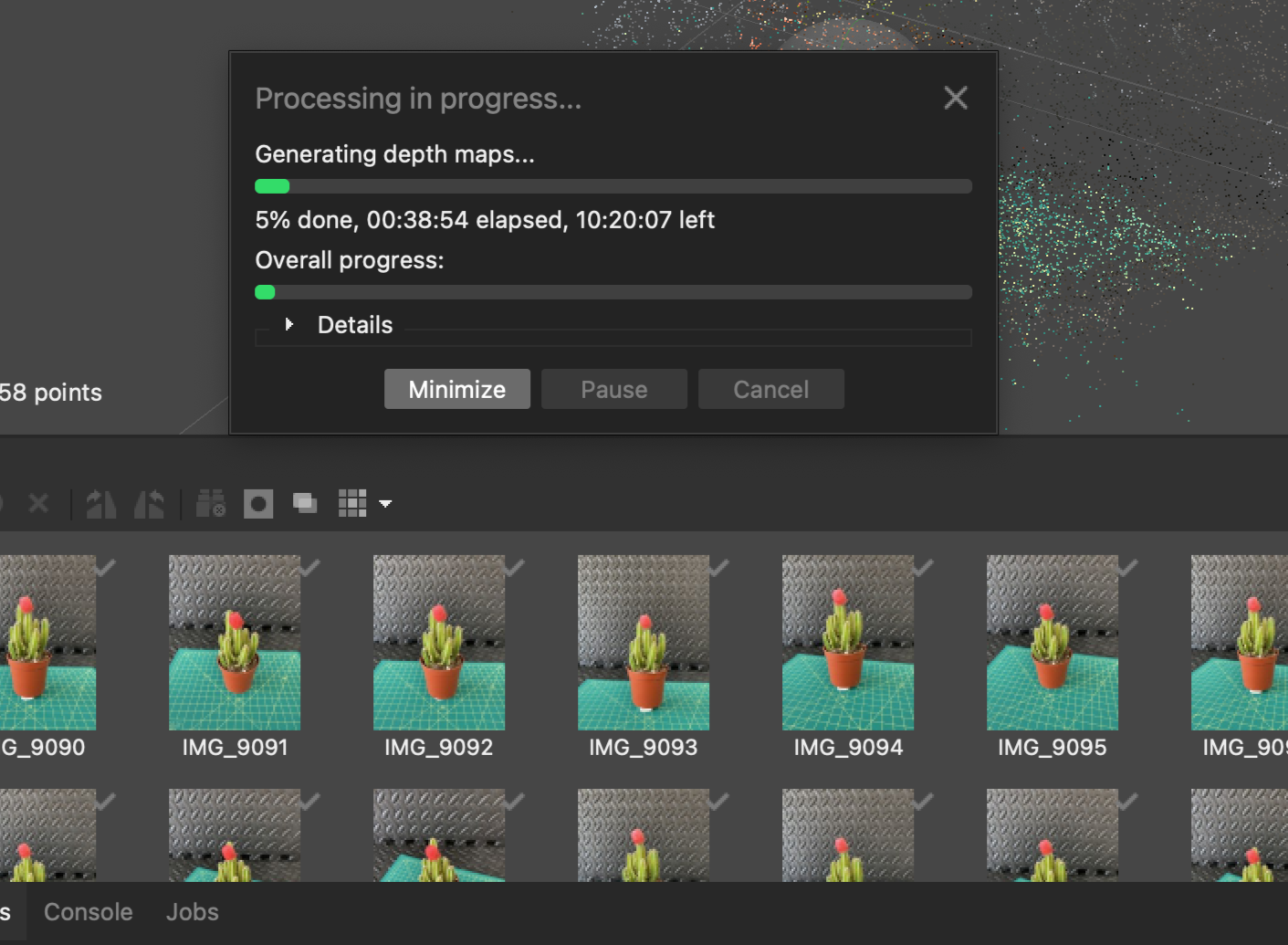Select the IMG_9091 photo thumbnail
This screenshot has width=1288, height=945.
235,643
